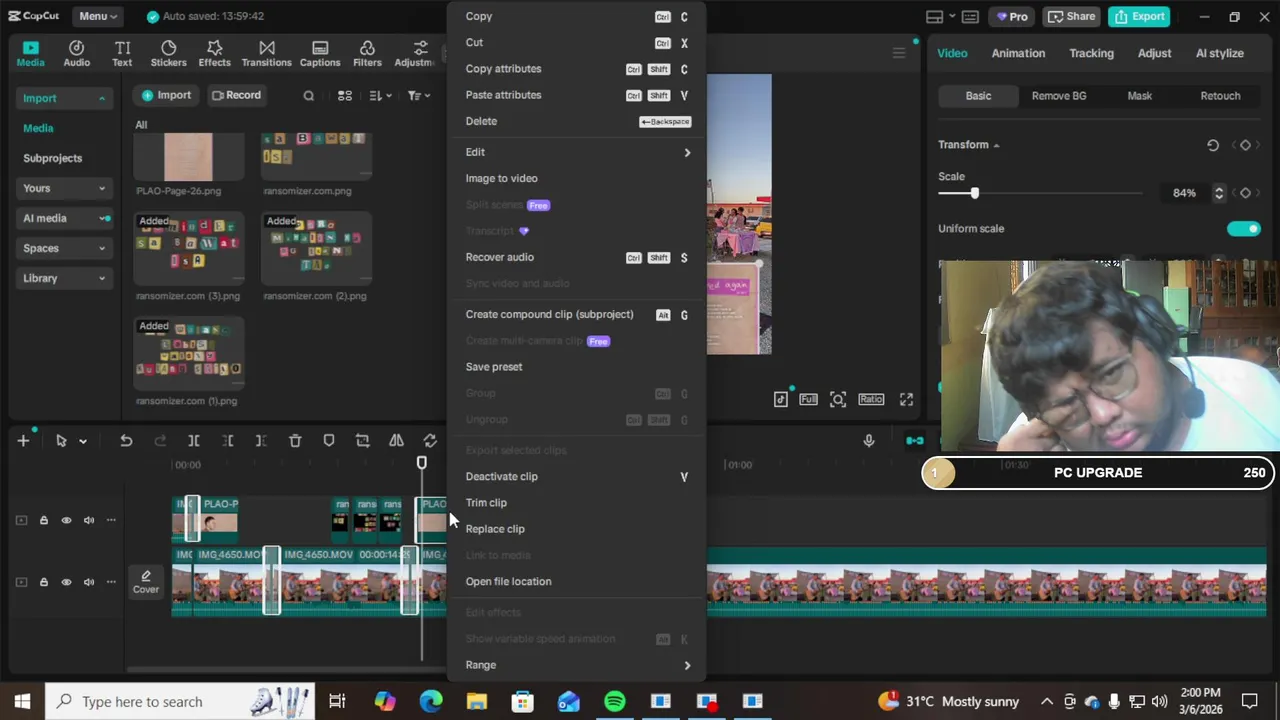This screenshot has width=1280, height=720.
Task: Click the Export button
Action: pyautogui.click(x=1139, y=16)
